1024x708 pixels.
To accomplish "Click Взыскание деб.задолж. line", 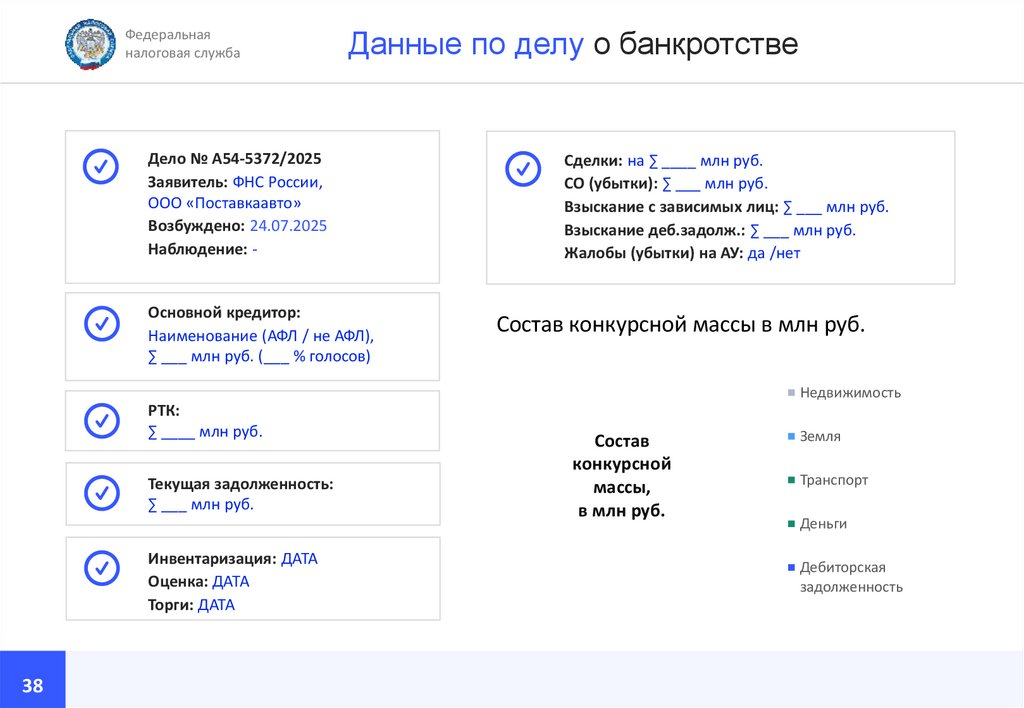I will [710, 231].
